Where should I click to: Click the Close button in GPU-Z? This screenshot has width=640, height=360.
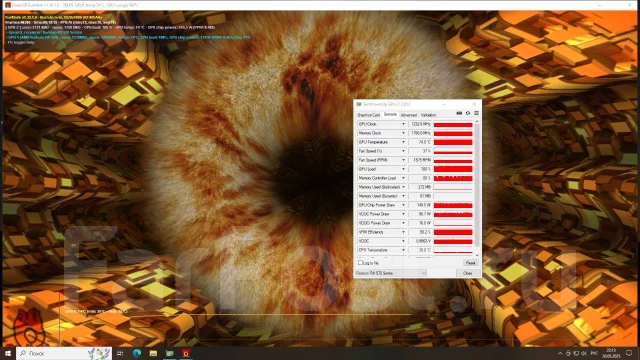(467, 273)
